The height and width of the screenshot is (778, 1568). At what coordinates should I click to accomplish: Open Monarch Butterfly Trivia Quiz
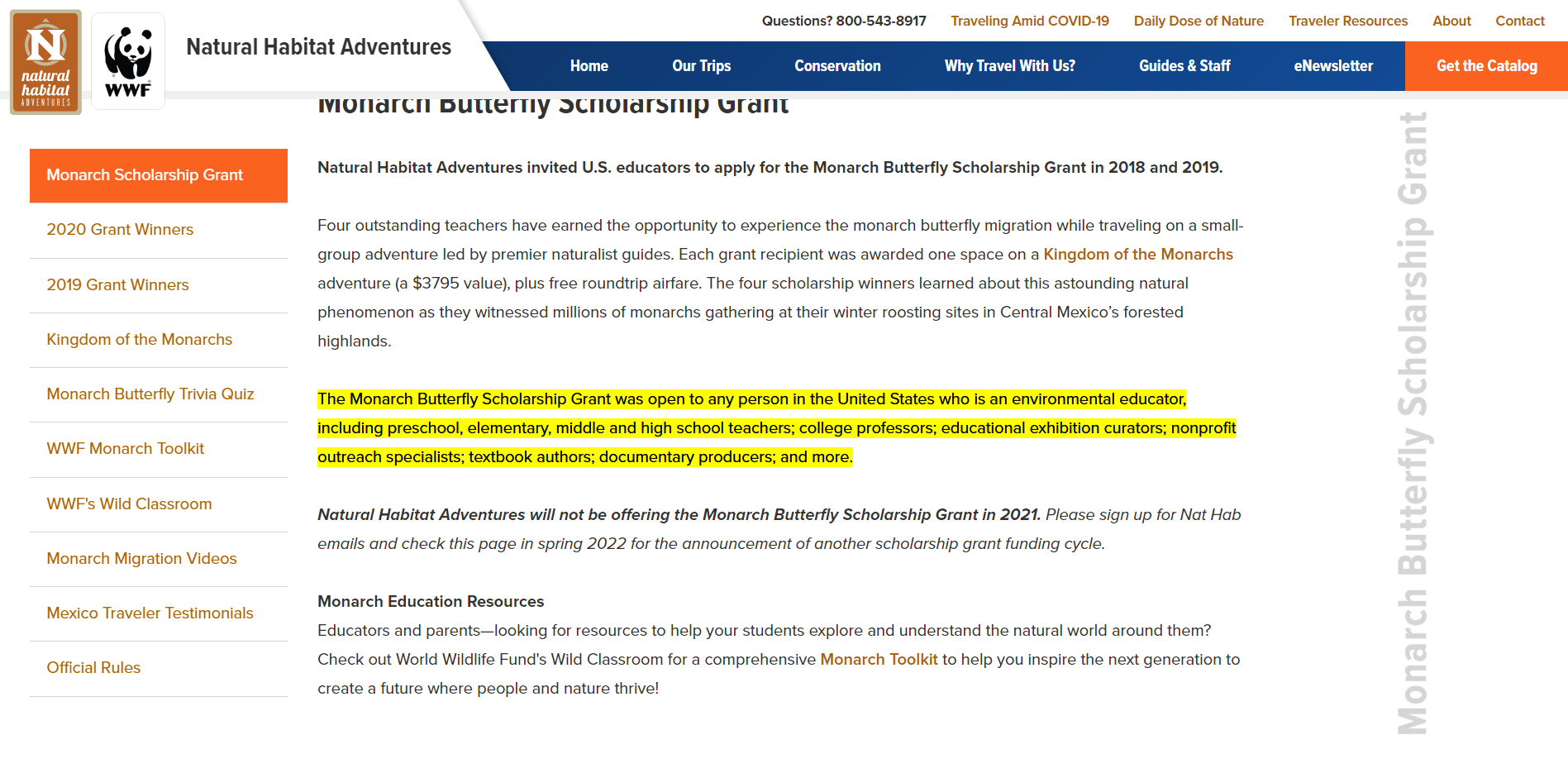(x=150, y=394)
